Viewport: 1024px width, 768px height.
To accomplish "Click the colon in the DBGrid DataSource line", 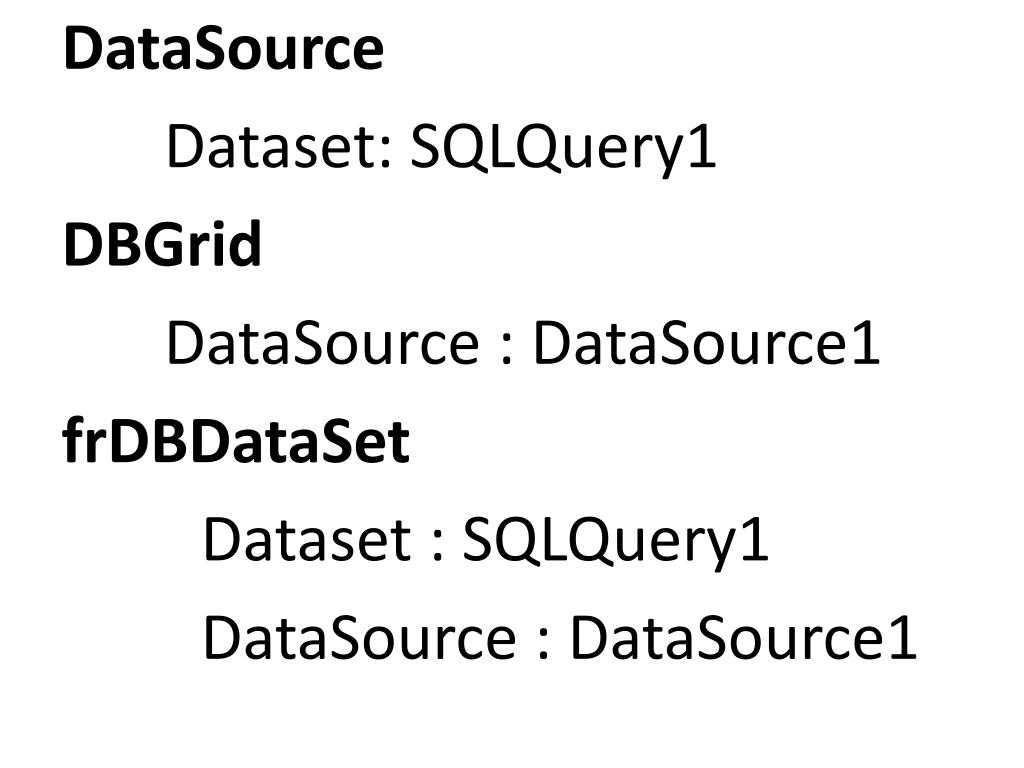I will [506, 349].
